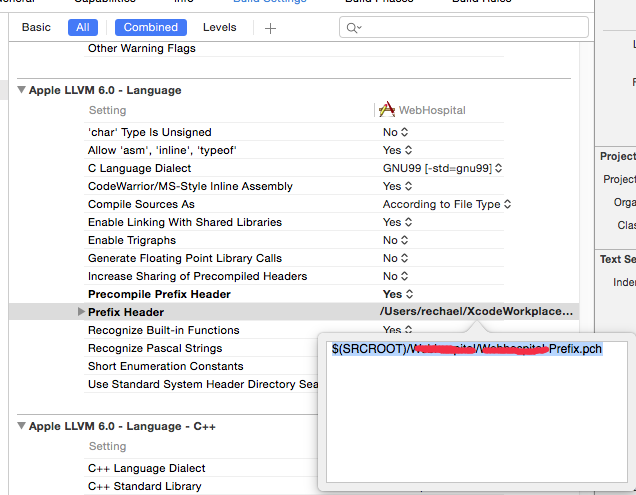Select Increase Sharing of Precompiled Headers setting
Viewport: 636px width, 495px height.
point(198,276)
